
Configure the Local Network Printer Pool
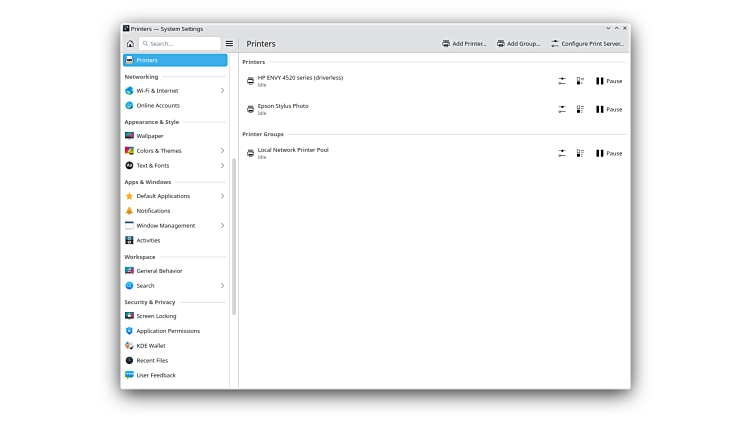[x=562, y=153]
